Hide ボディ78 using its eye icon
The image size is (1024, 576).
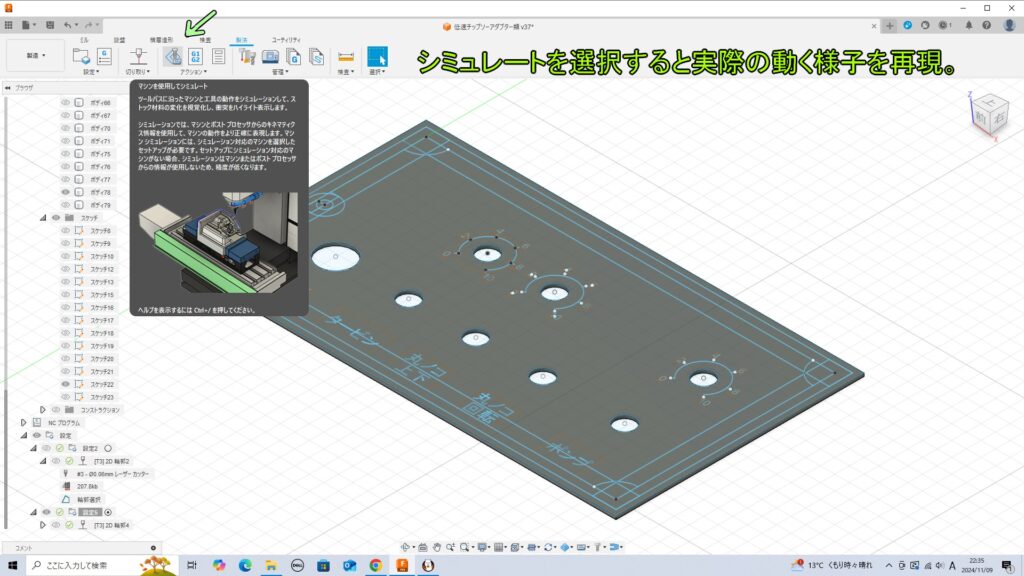[65, 192]
